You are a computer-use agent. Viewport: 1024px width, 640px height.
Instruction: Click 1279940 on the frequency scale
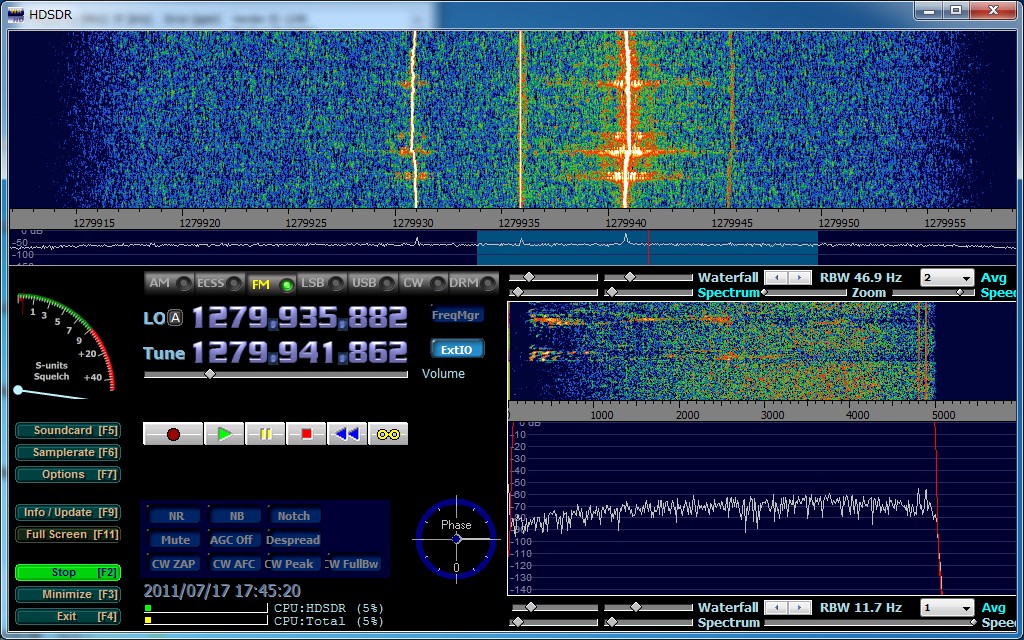[x=626, y=223]
